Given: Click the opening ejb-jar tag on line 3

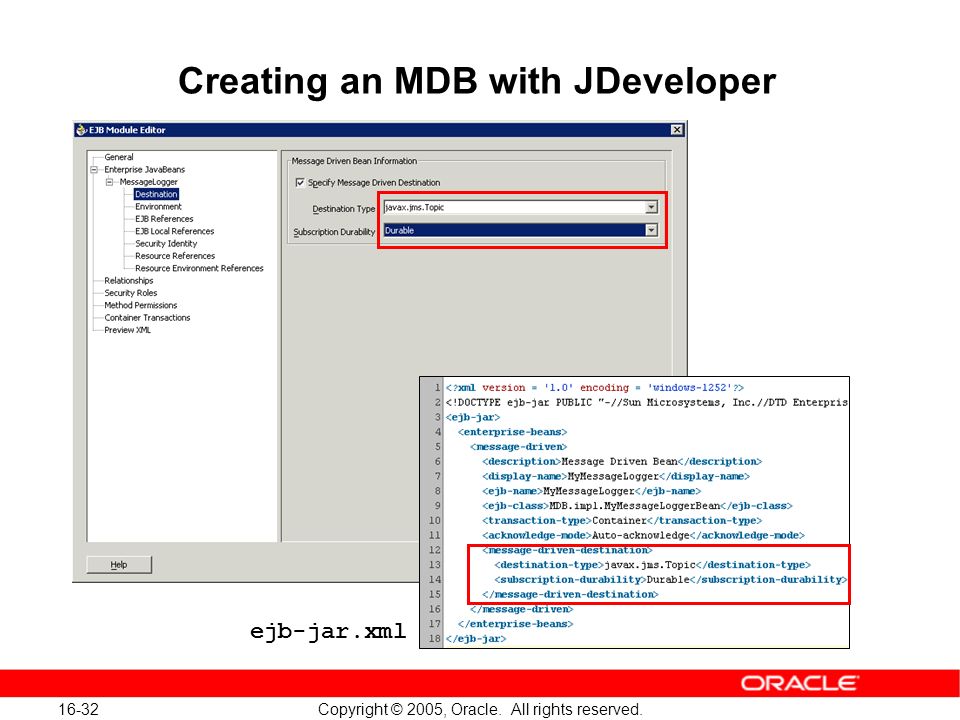Looking at the screenshot, I should [473, 417].
